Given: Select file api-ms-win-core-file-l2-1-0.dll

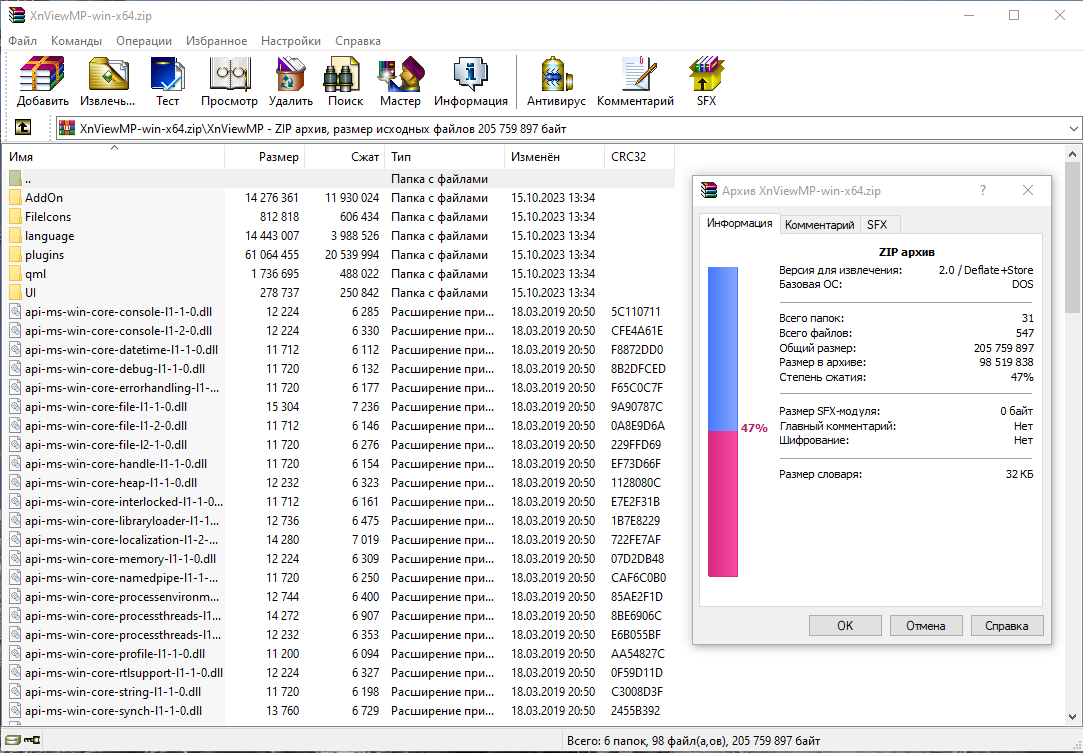Looking at the screenshot, I should click(106, 445).
